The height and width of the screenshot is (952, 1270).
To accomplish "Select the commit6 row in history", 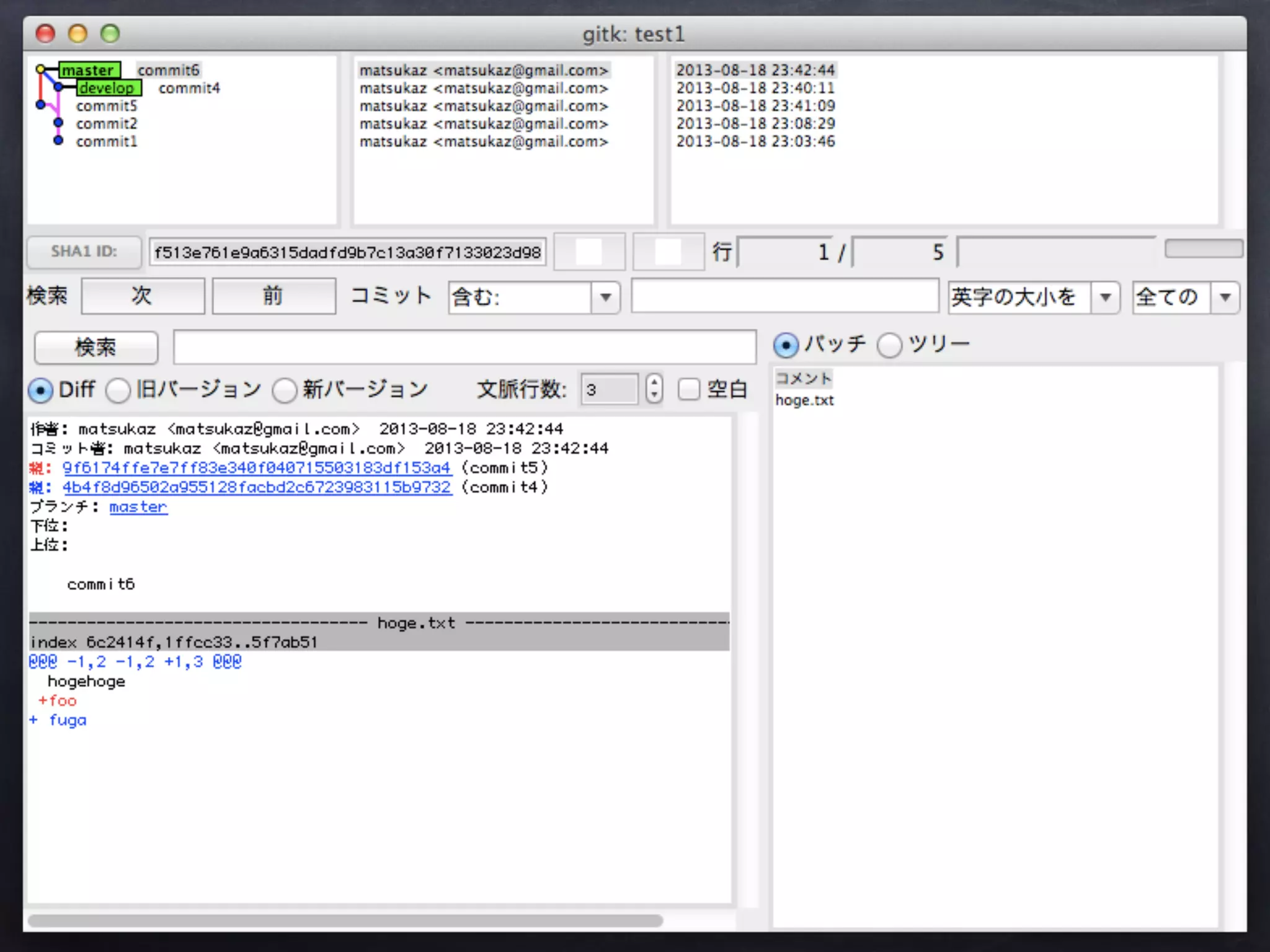I will click(x=169, y=70).
